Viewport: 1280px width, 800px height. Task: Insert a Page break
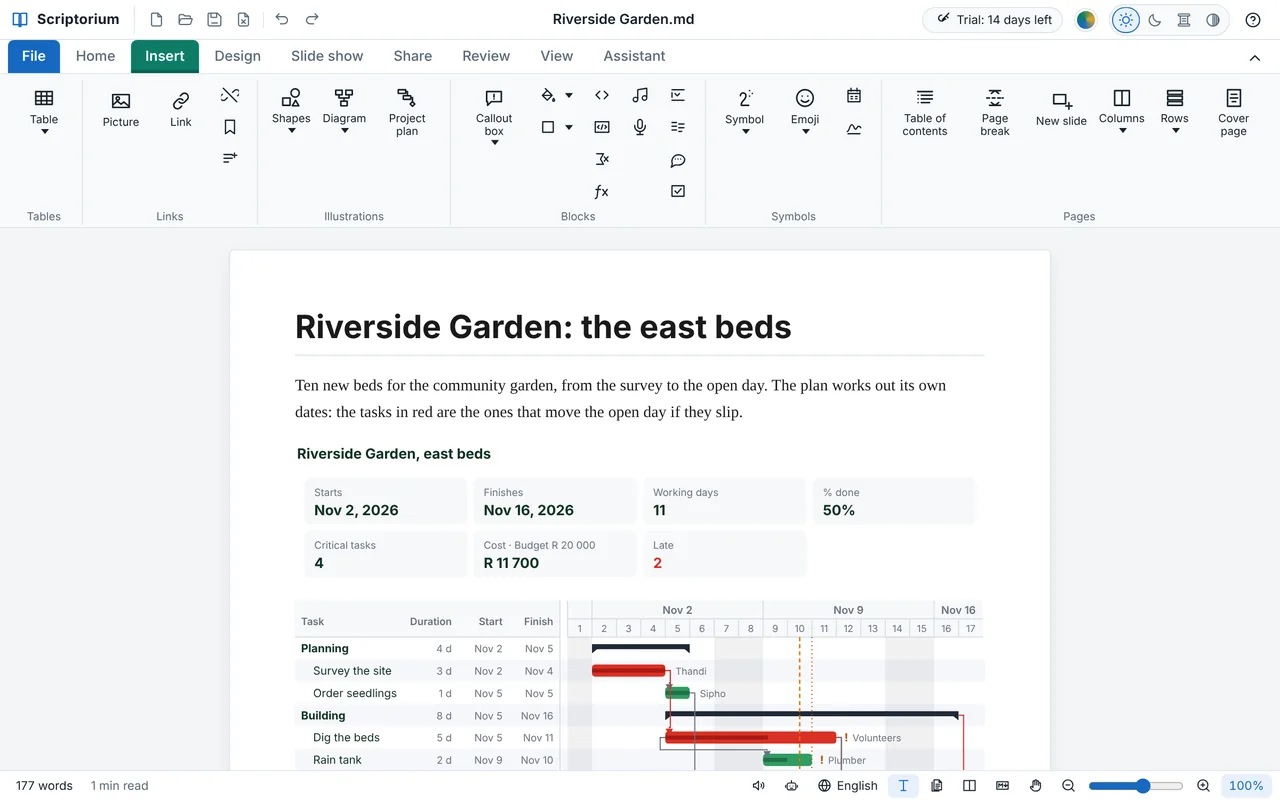[994, 112]
